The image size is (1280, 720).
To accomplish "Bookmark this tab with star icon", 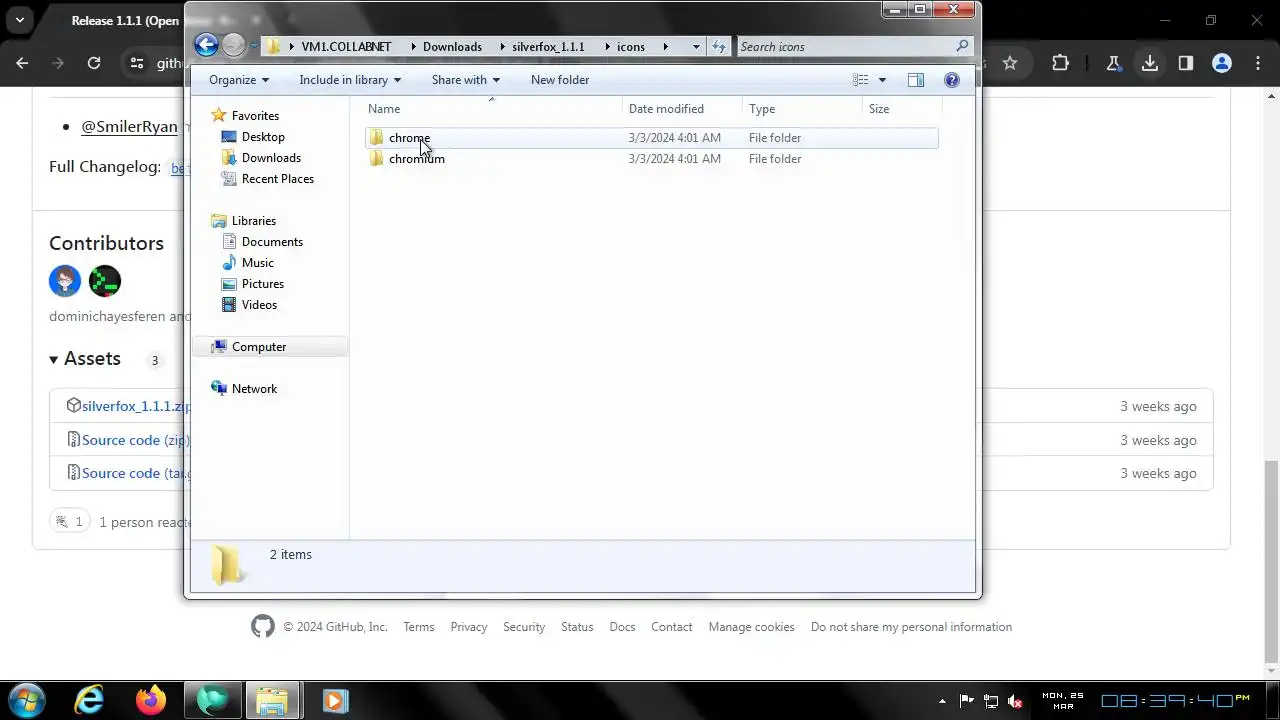I will point(1010,63).
